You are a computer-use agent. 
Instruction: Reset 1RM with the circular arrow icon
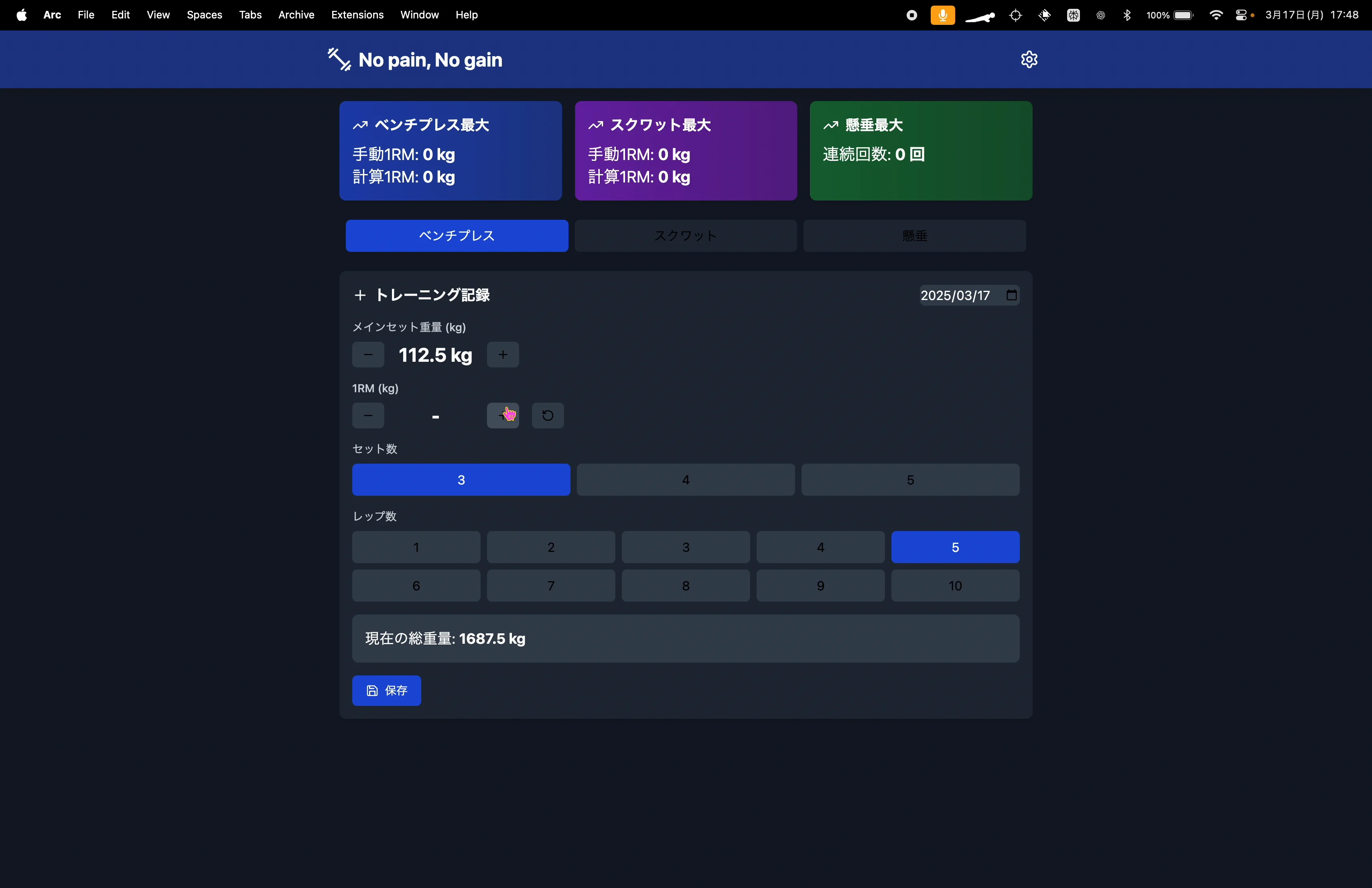click(548, 416)
